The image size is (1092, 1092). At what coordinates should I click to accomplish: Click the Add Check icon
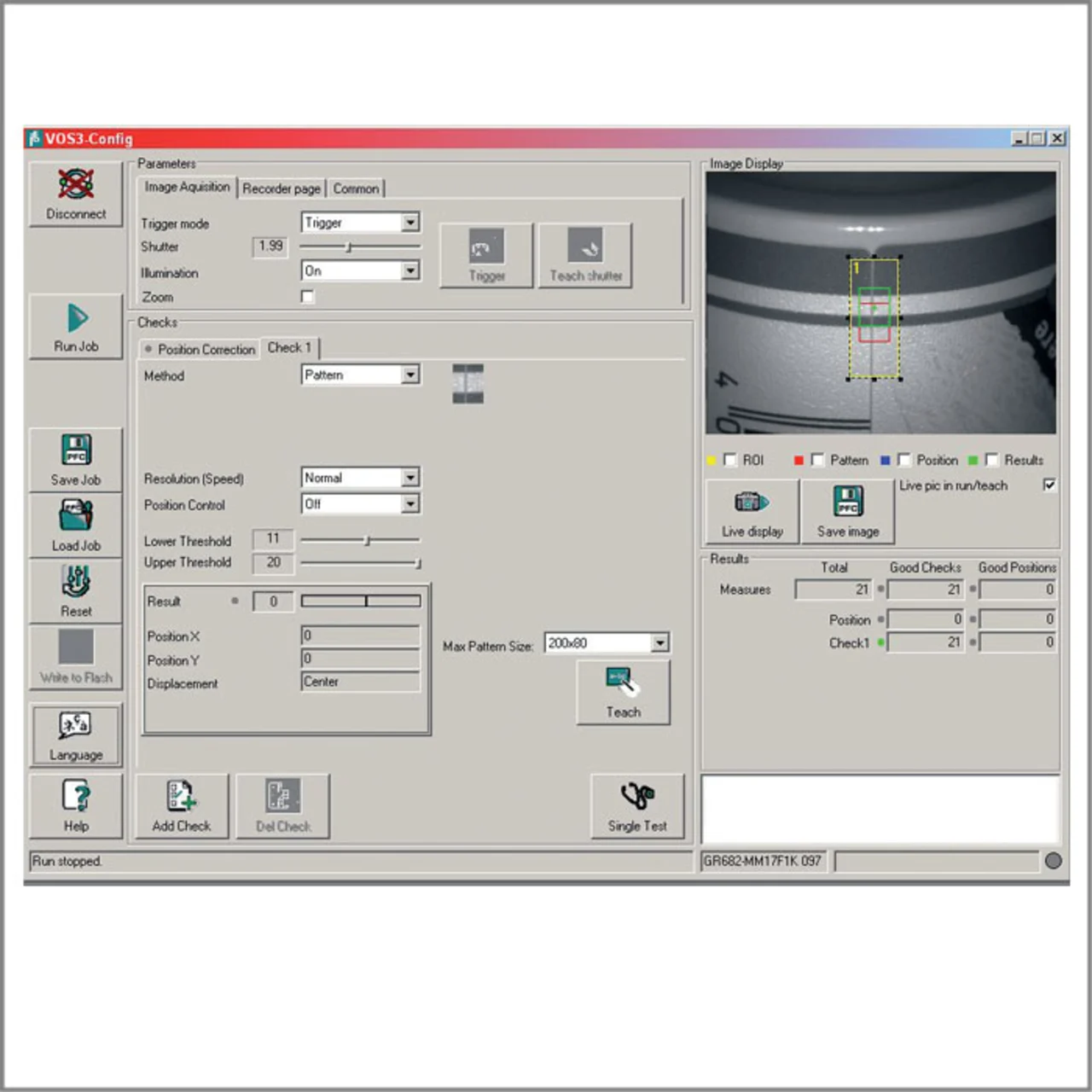point(181,797)
